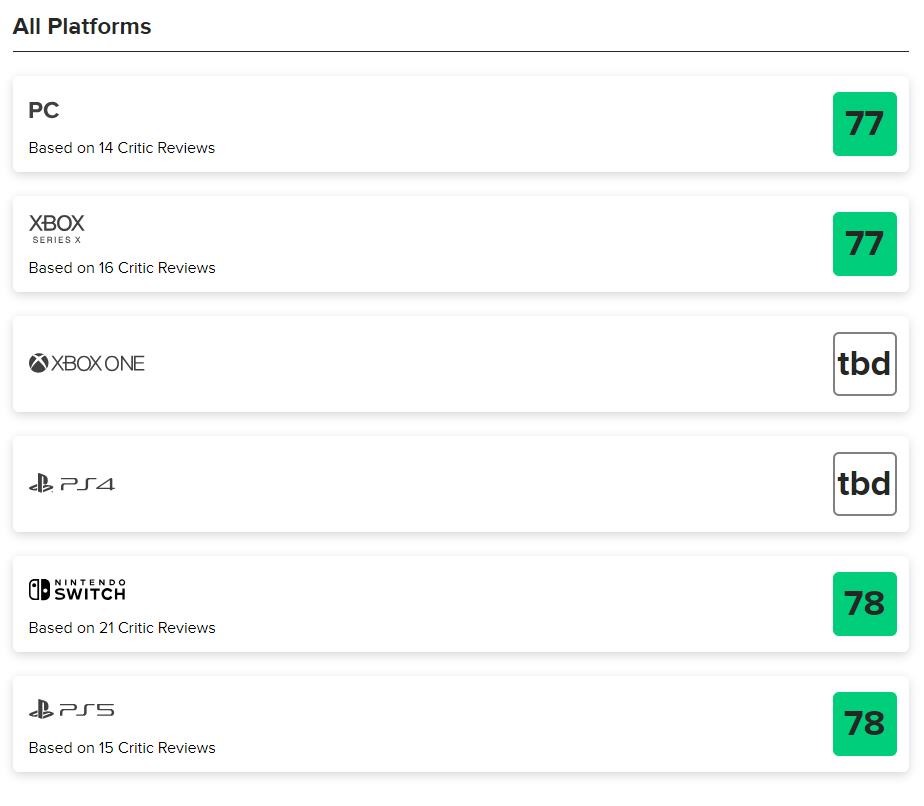View PC's 14 Critic Reviews text
Viewport: 924px width, 806px height.
point(121,148)
